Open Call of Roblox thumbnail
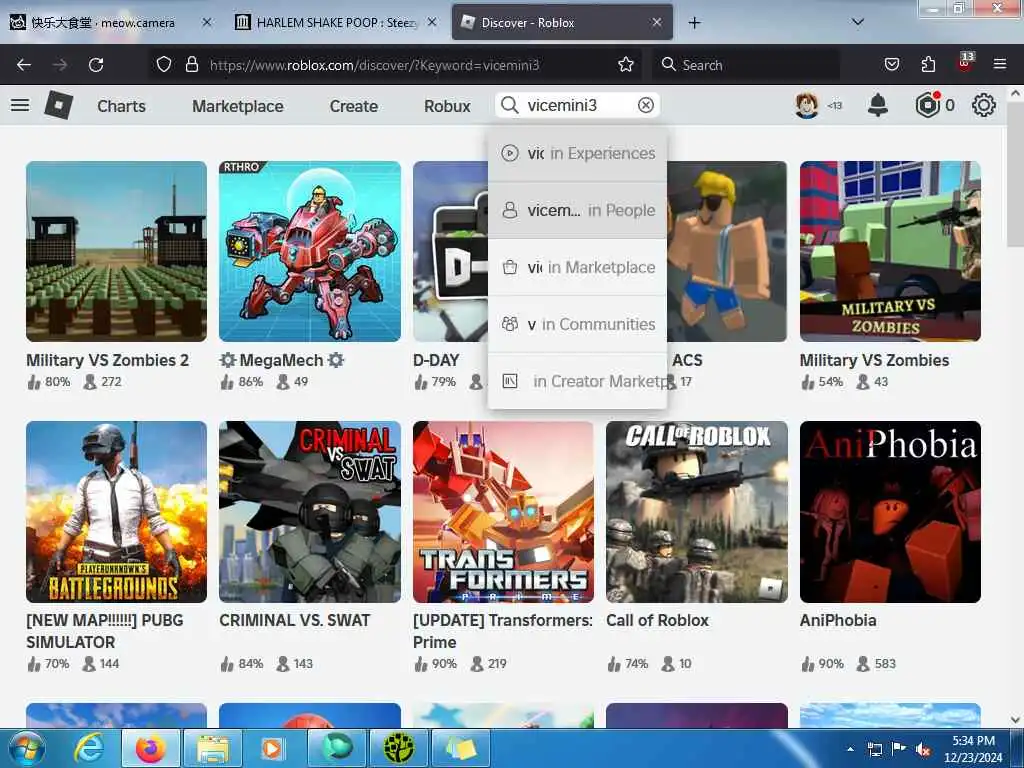This screenshot has width=1024, height=768. 697,512
